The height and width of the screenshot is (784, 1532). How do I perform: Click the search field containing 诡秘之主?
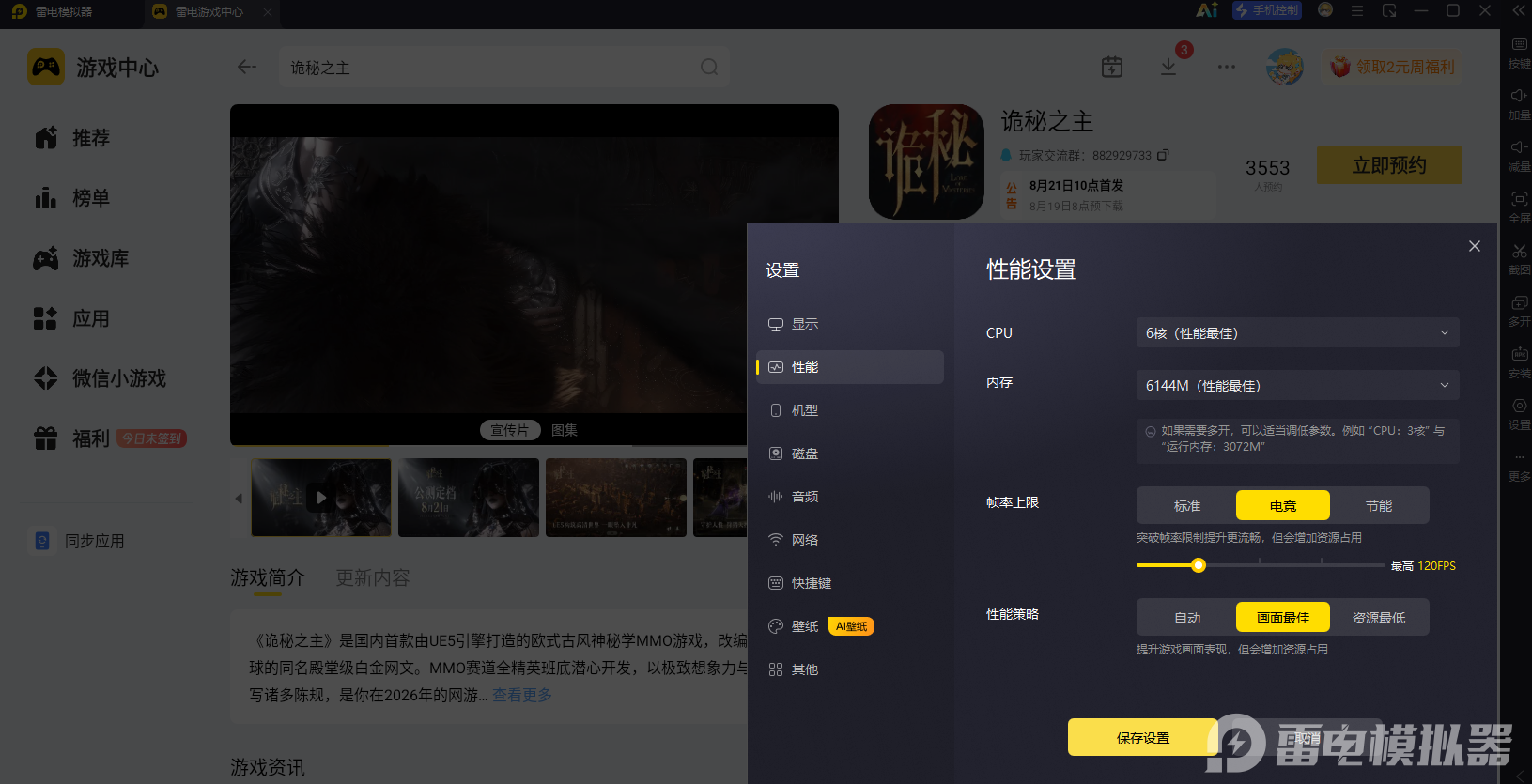[504, 68]
